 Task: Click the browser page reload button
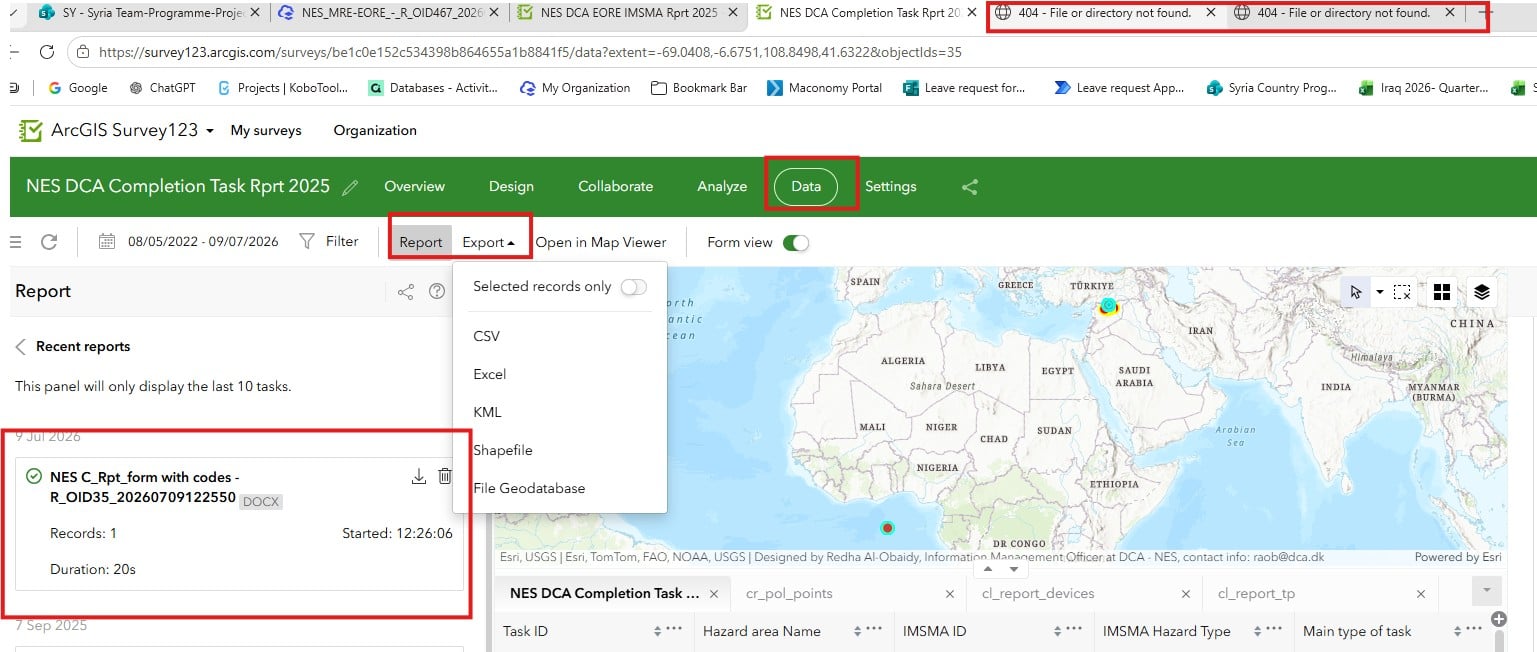tap(46, 52)
